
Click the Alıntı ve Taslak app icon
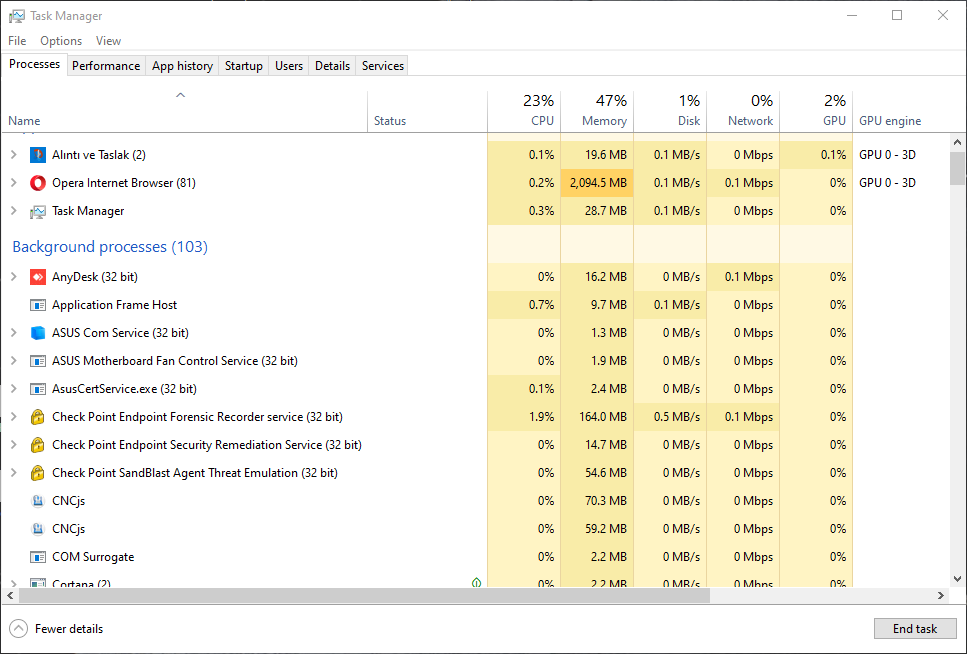(x=38, y=155)
